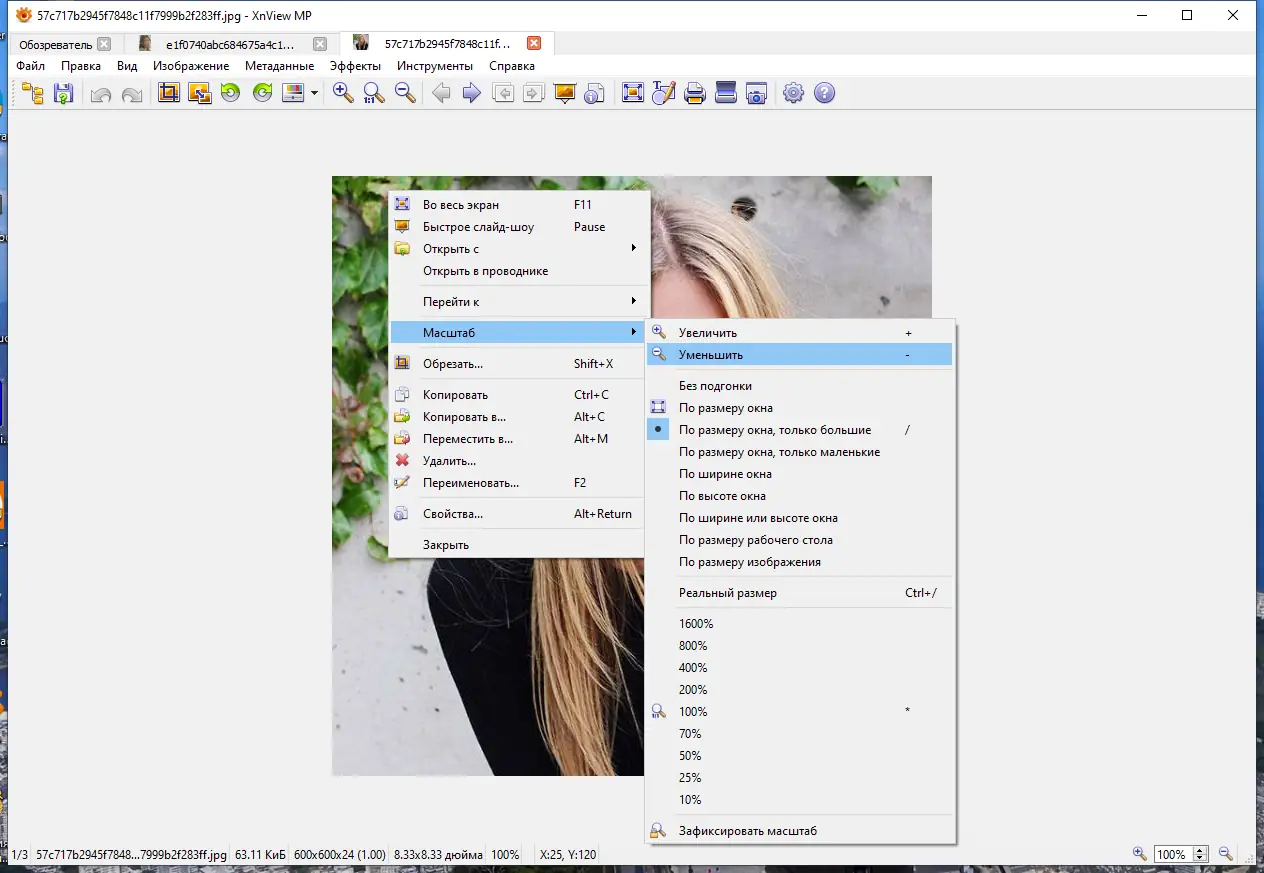This screenshot has width=1264, height=873.
Task: Select the Crop tool in the toolbar
Action: click(x=170, y=92)
